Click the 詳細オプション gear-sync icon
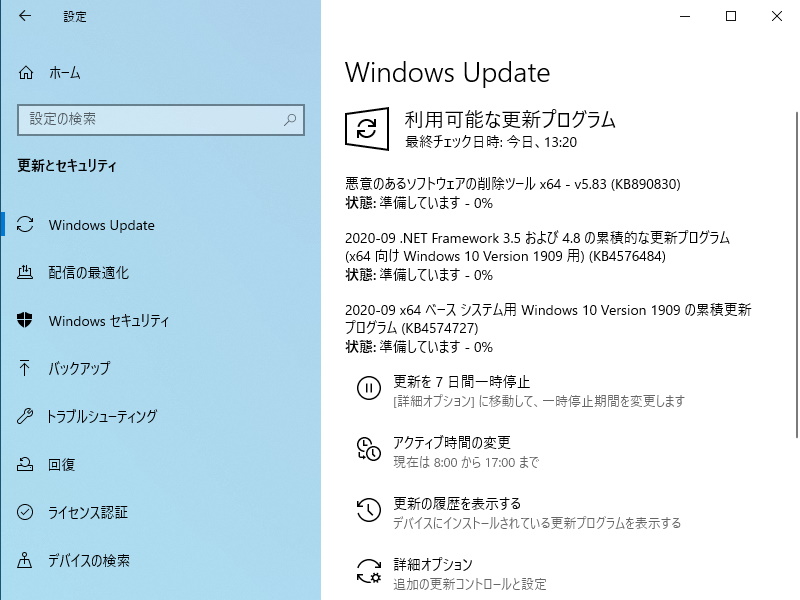Image resolution: width=800 pixels, height=600 pixels. 368,571
